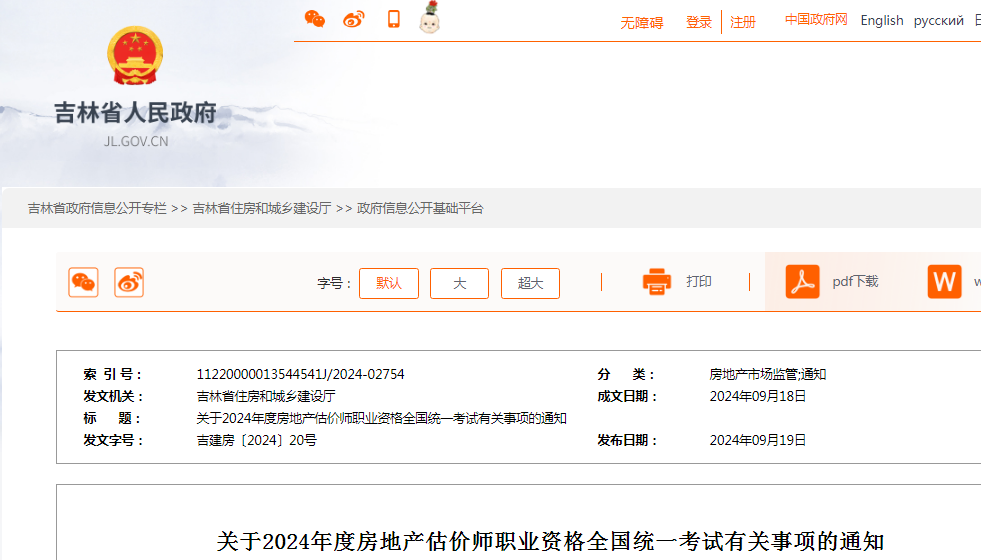The width and height of the screenshot is (981, 560).
Task: Open 无障碍 accessibility mode
Action: pyautogui.click(x=641, y=22)
